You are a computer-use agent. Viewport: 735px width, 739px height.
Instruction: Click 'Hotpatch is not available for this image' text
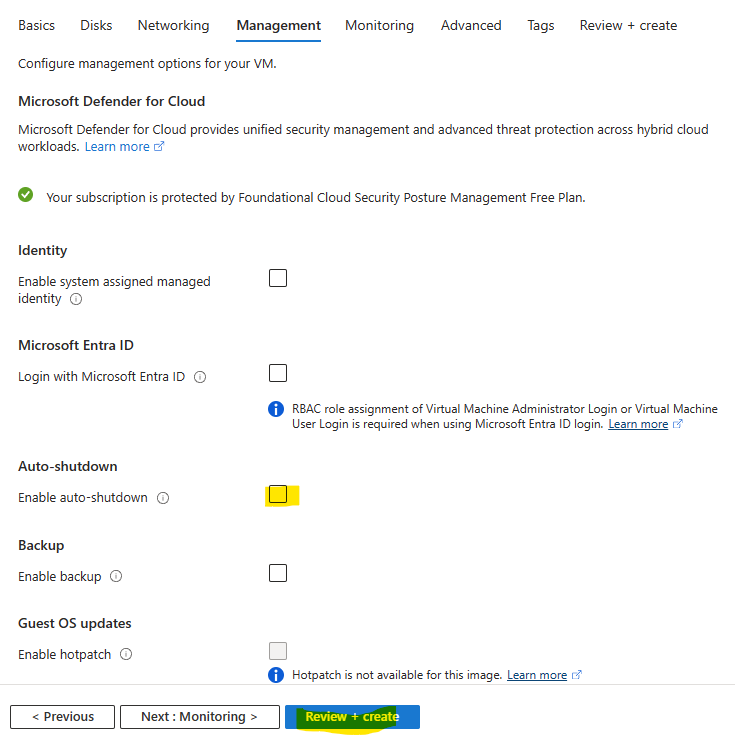tap(397, 675)
